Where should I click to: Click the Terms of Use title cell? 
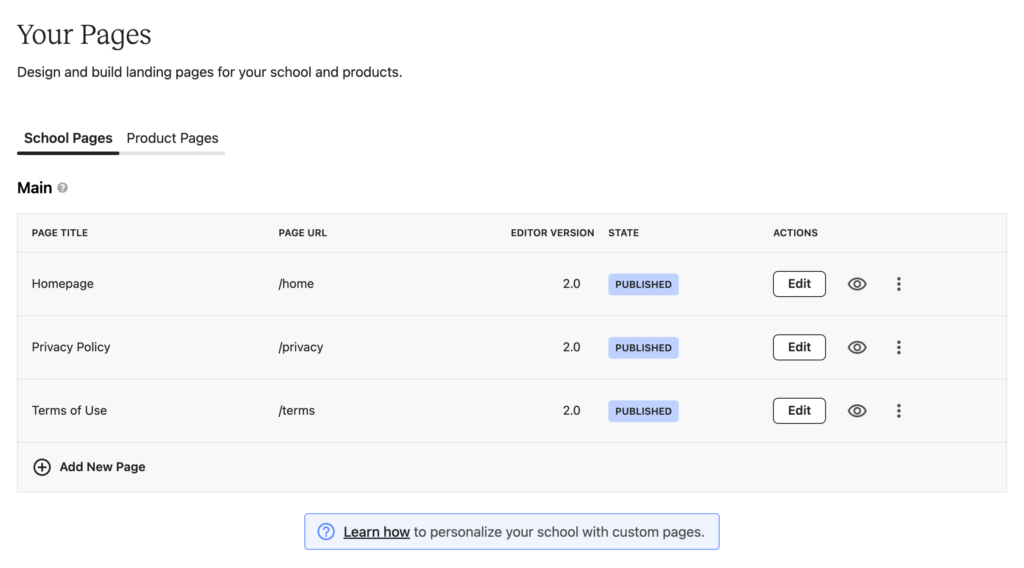[x=69, y=411]
